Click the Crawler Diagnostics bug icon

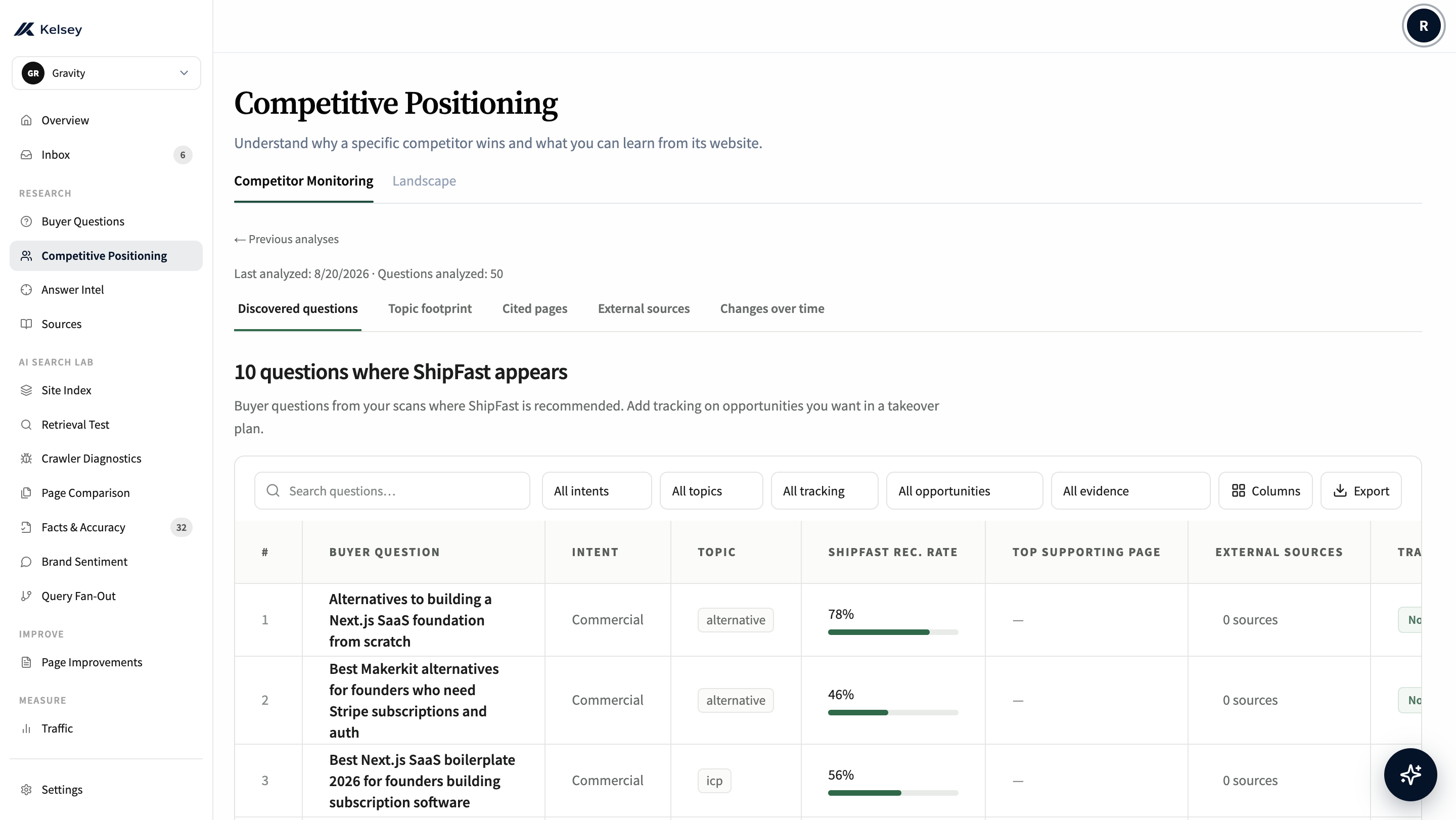[26, 459]
